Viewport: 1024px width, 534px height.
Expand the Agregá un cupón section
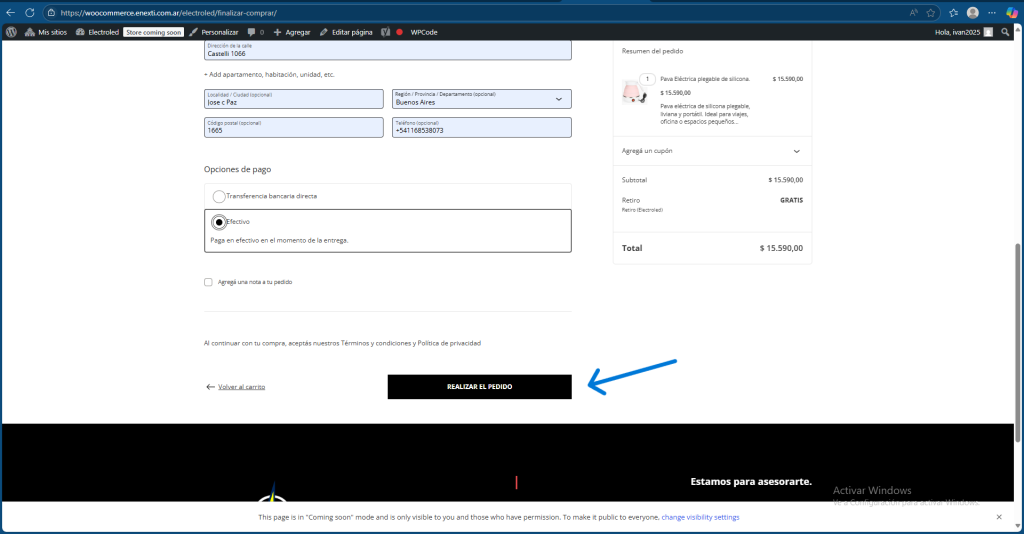coord(712,151)
